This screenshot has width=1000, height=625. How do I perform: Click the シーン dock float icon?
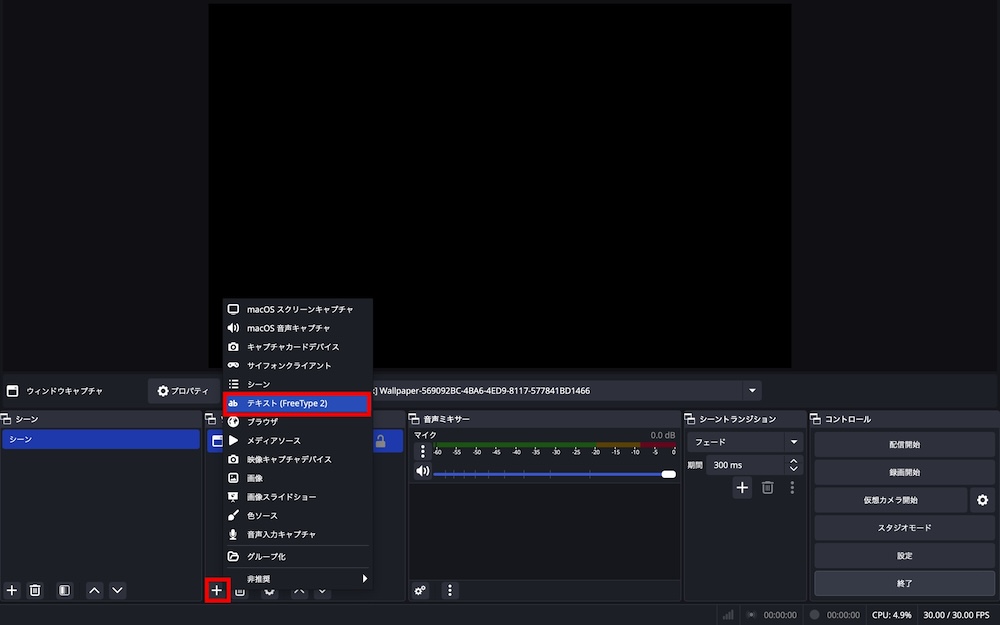tap(6, 419)
